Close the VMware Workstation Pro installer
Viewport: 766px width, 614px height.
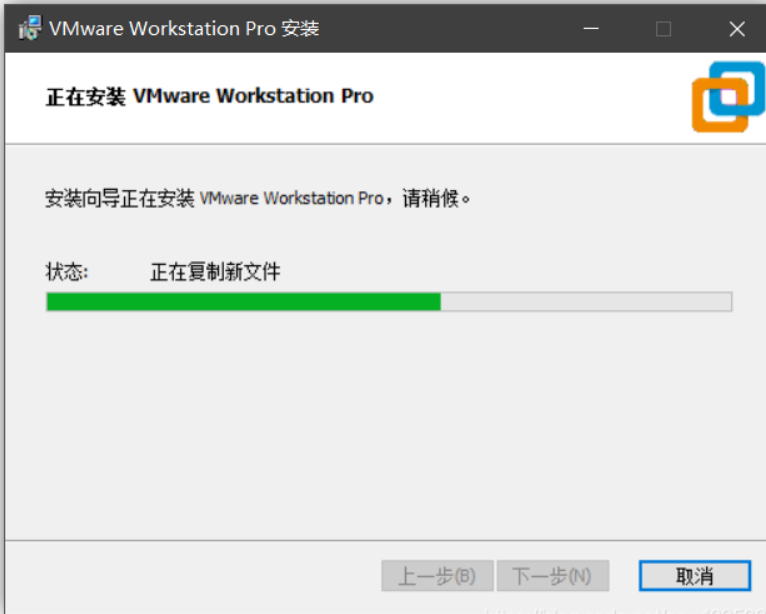pos(737,29)
